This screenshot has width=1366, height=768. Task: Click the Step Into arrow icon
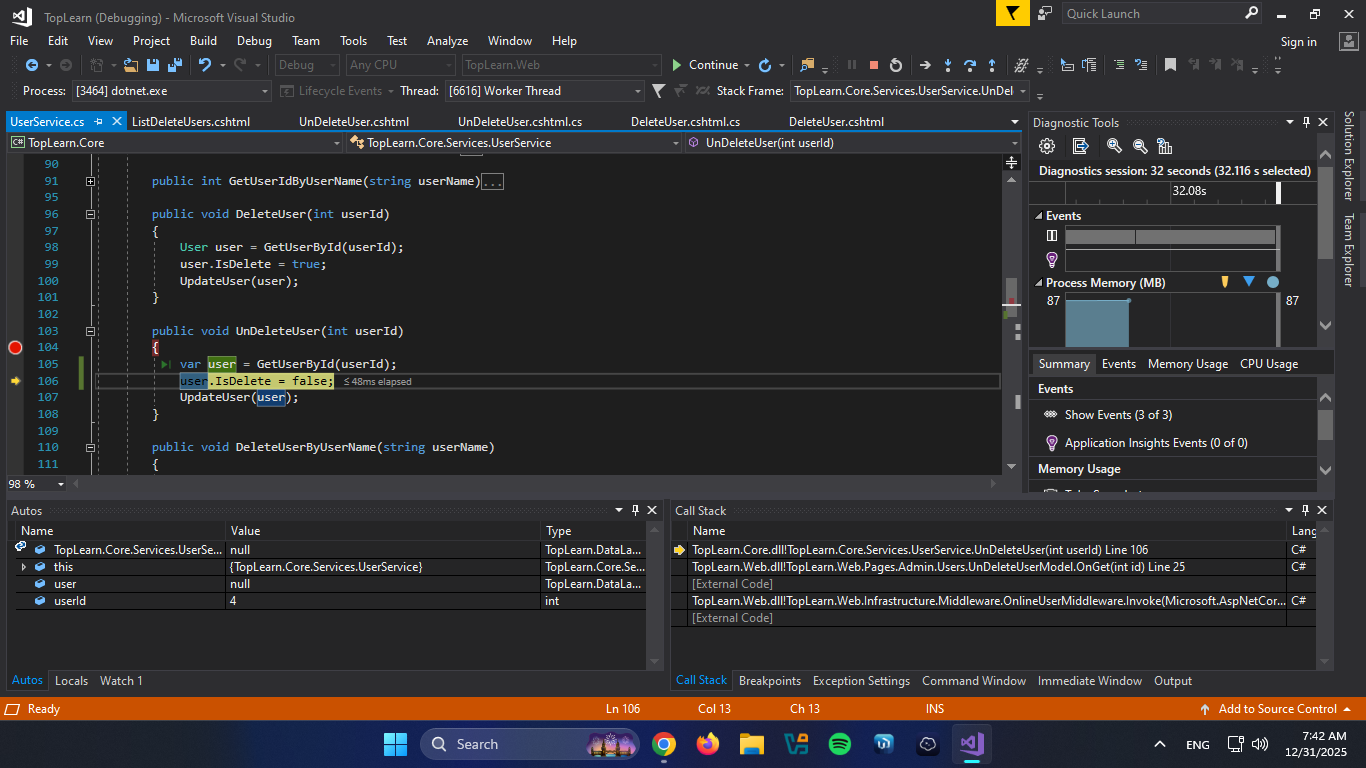click(x=948, y=65)
